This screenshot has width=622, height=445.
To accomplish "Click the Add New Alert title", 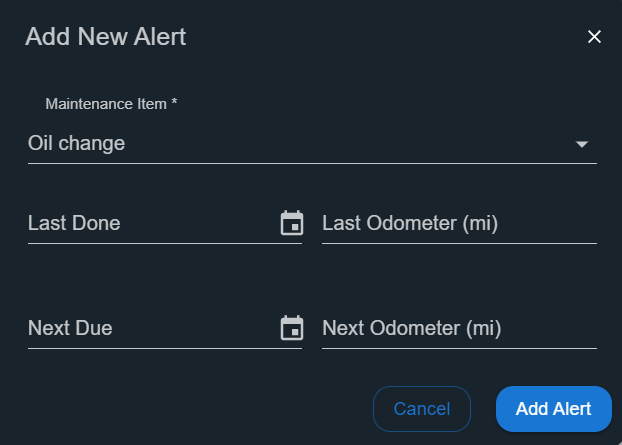I will 106,36.
